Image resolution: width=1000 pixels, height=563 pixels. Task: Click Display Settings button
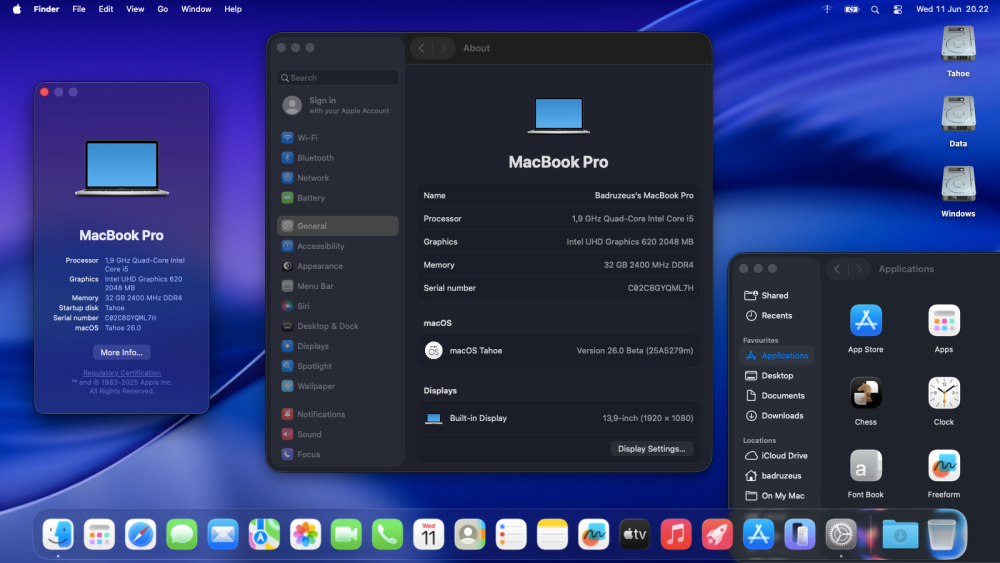click(651, 449)
